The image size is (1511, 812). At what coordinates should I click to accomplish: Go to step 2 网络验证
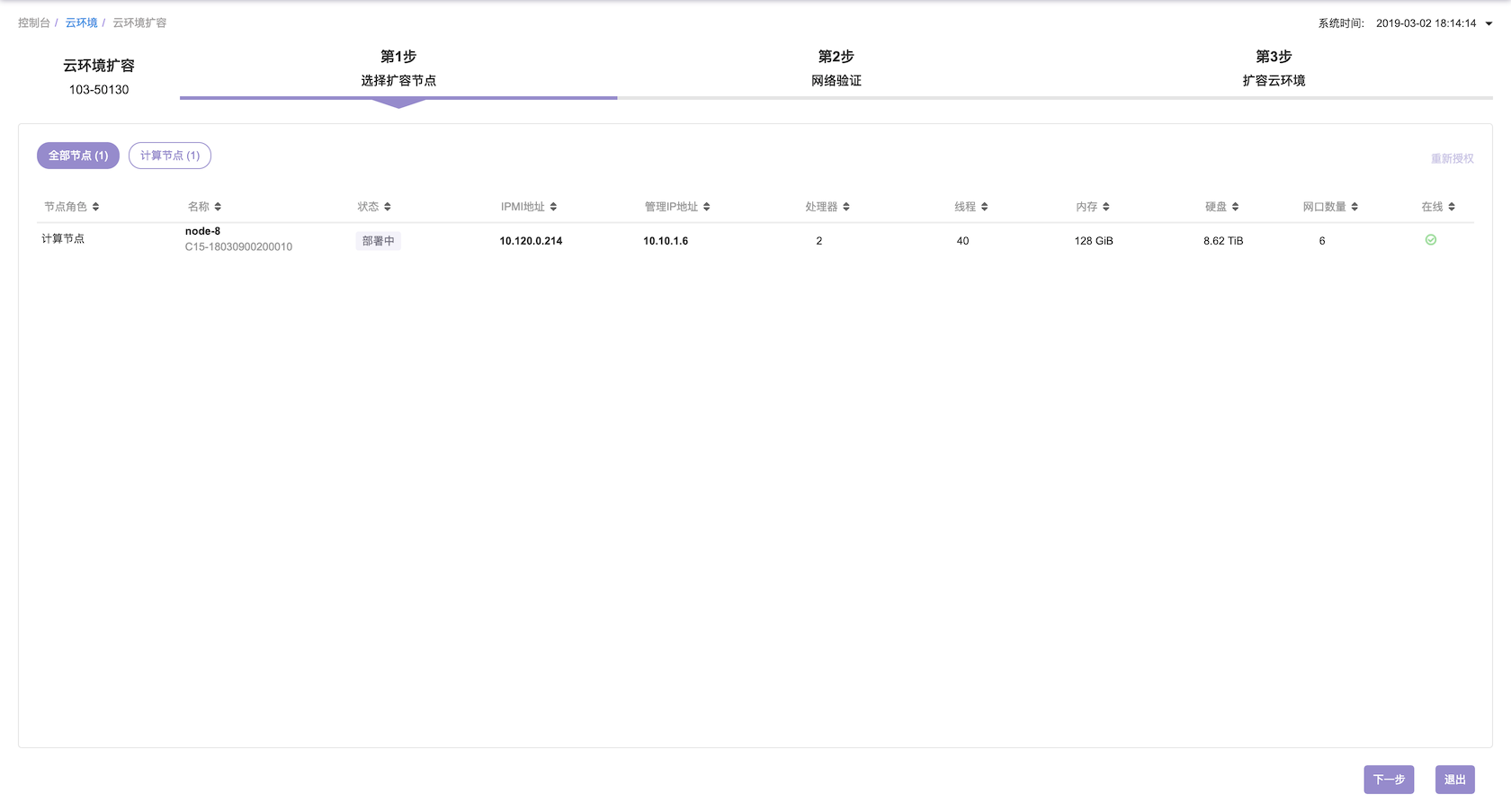click(836, 68)
